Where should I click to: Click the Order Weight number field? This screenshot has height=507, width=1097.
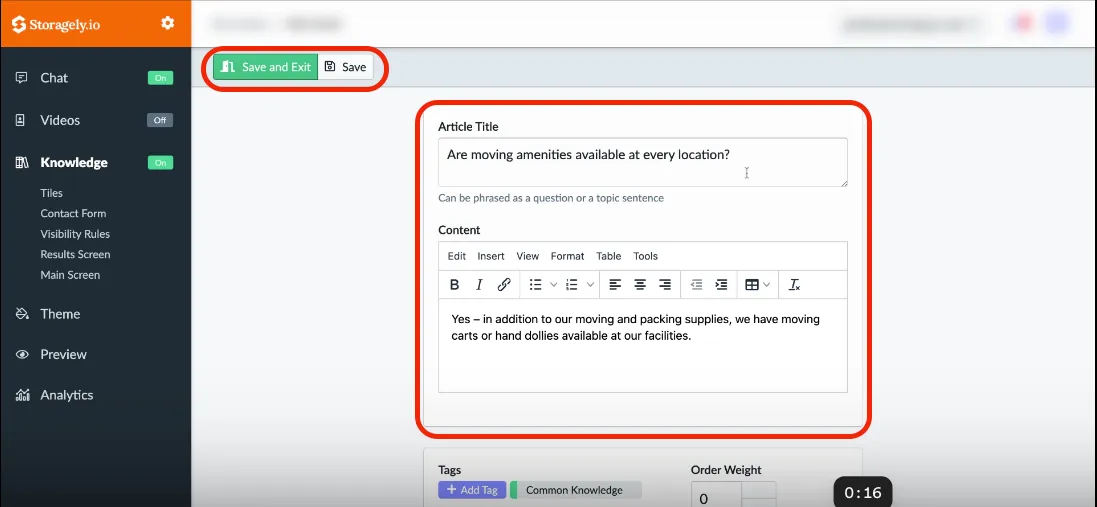[716, 494]
